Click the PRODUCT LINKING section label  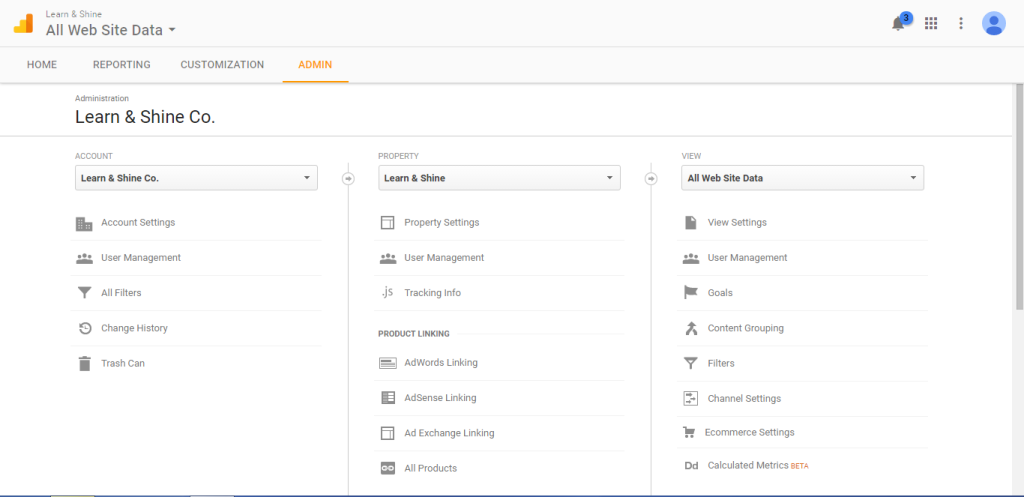point(413,334)
